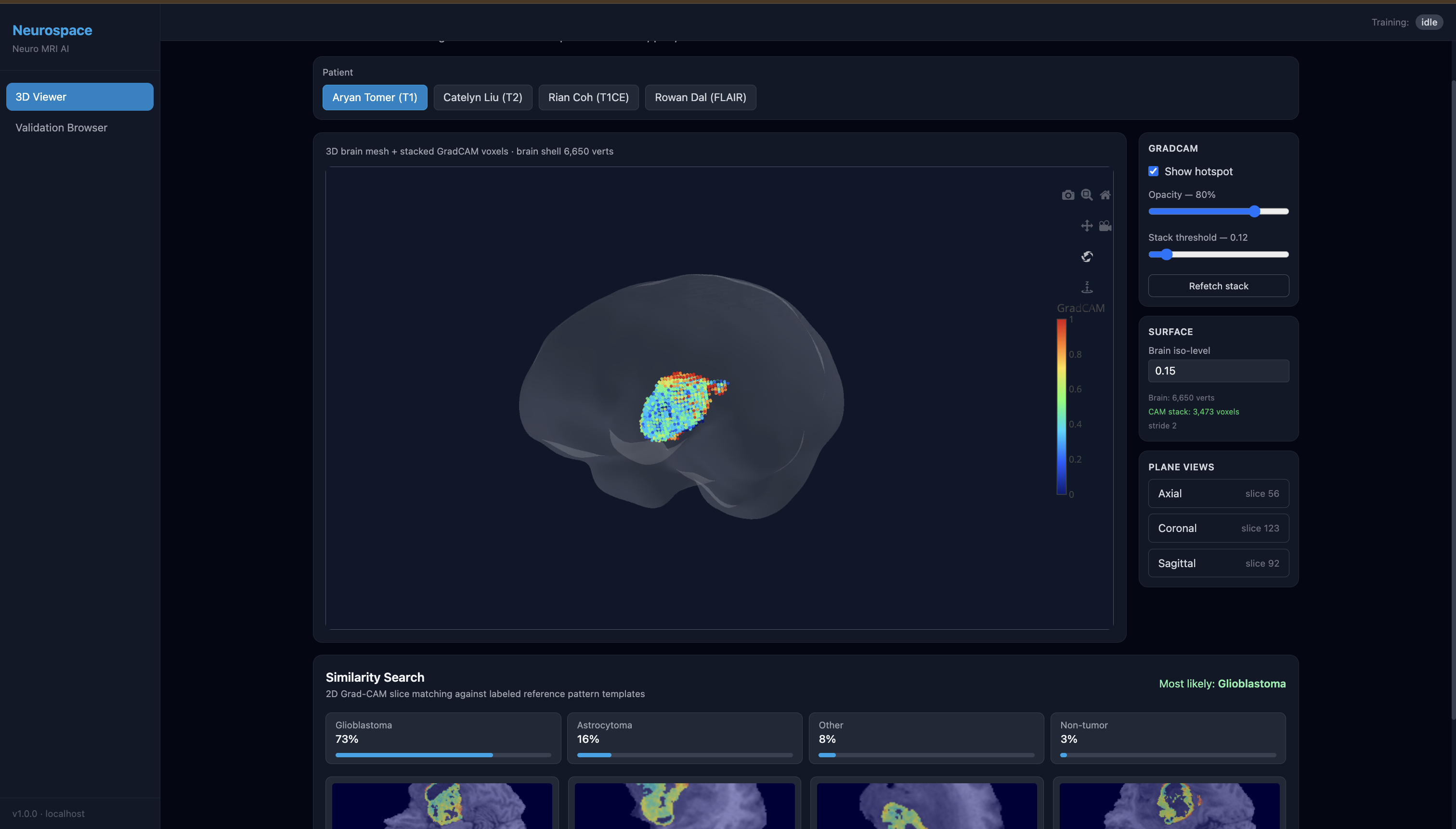
Task: Enable orbital rotation mode icon
Action: tap(1086, 257)
